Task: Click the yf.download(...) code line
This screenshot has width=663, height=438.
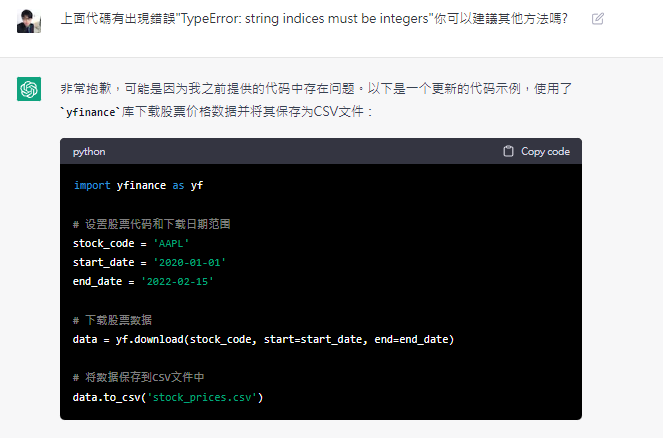Action: coord(263,339)
